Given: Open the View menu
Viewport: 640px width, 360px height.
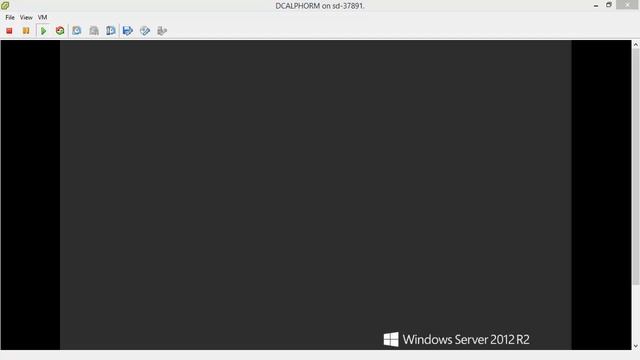Looking at the screenshot, I should [26, 18].
